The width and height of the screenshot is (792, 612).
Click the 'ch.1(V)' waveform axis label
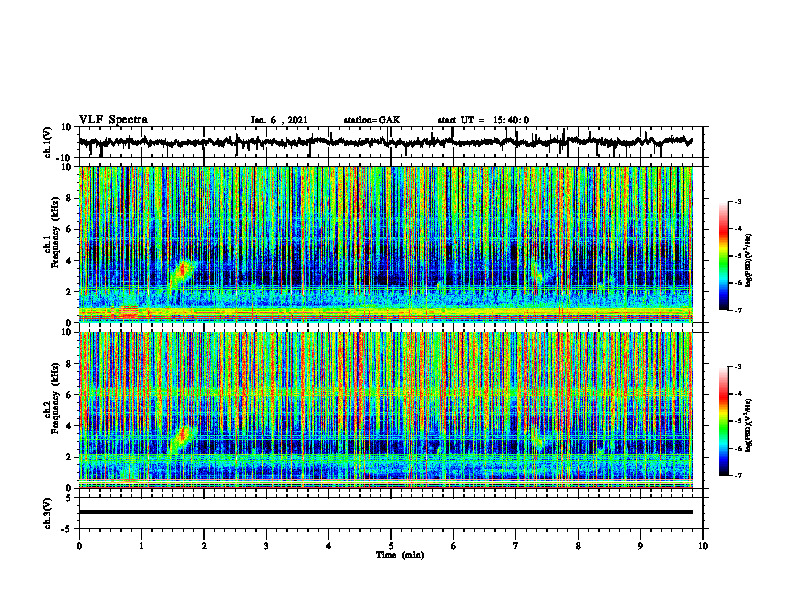click(48, 142)
